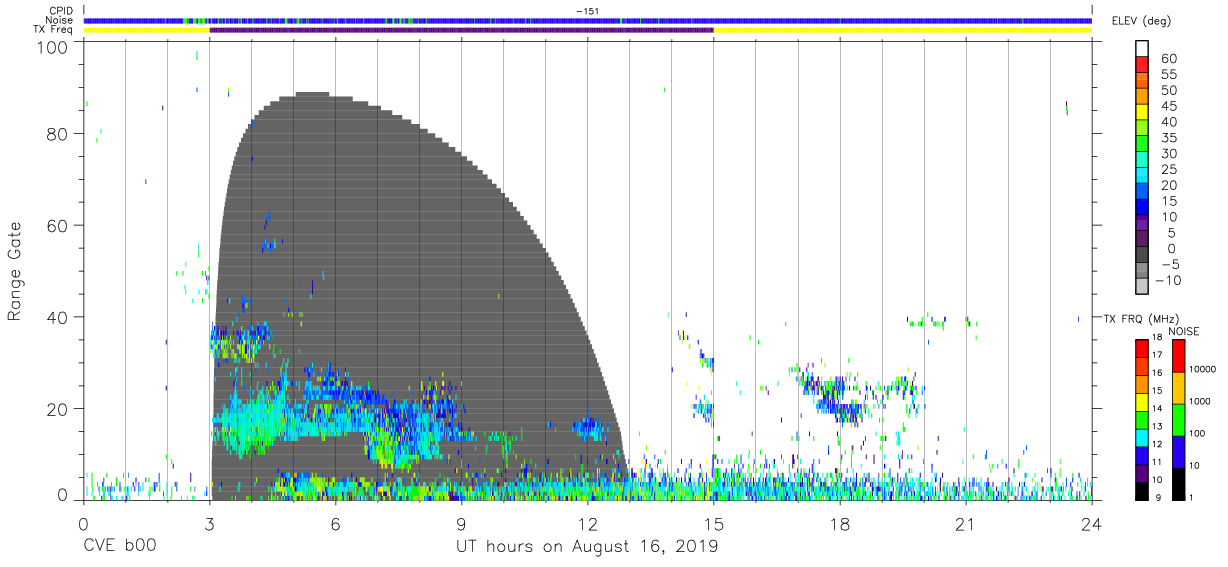This screenshot has height=567, width=1228.
Task: Click the ELEV (deg) colorbar title
Action: pyautogui.click(x=1141, y=20)
